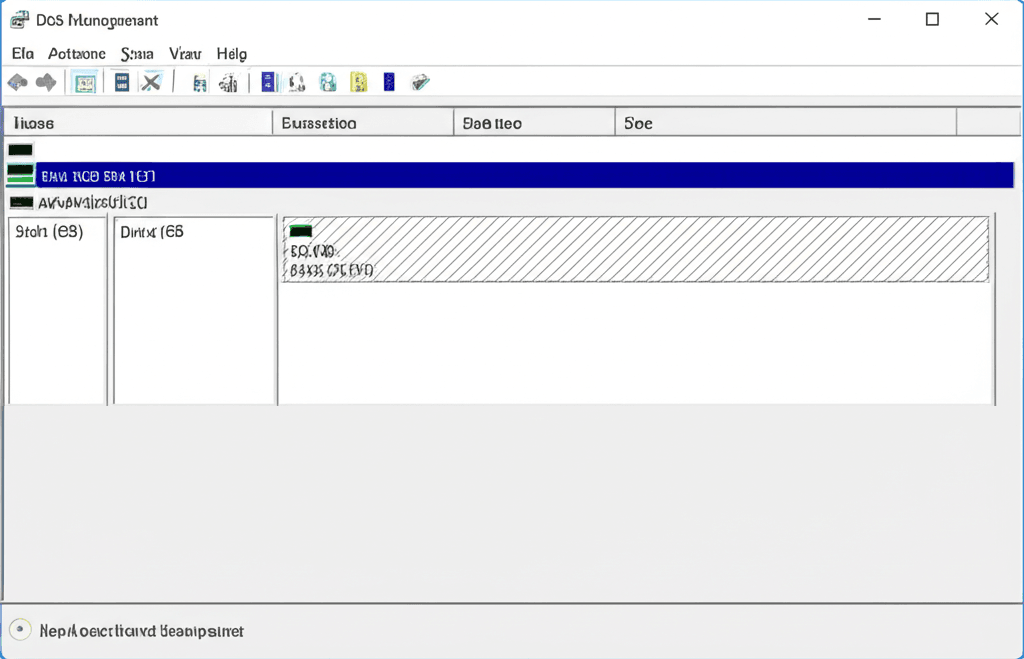Viewport: 1024px width, 659px height.
Task: Click the yellow disk toolbar icon
Action: pyautogui.click(x=356, y=81)
